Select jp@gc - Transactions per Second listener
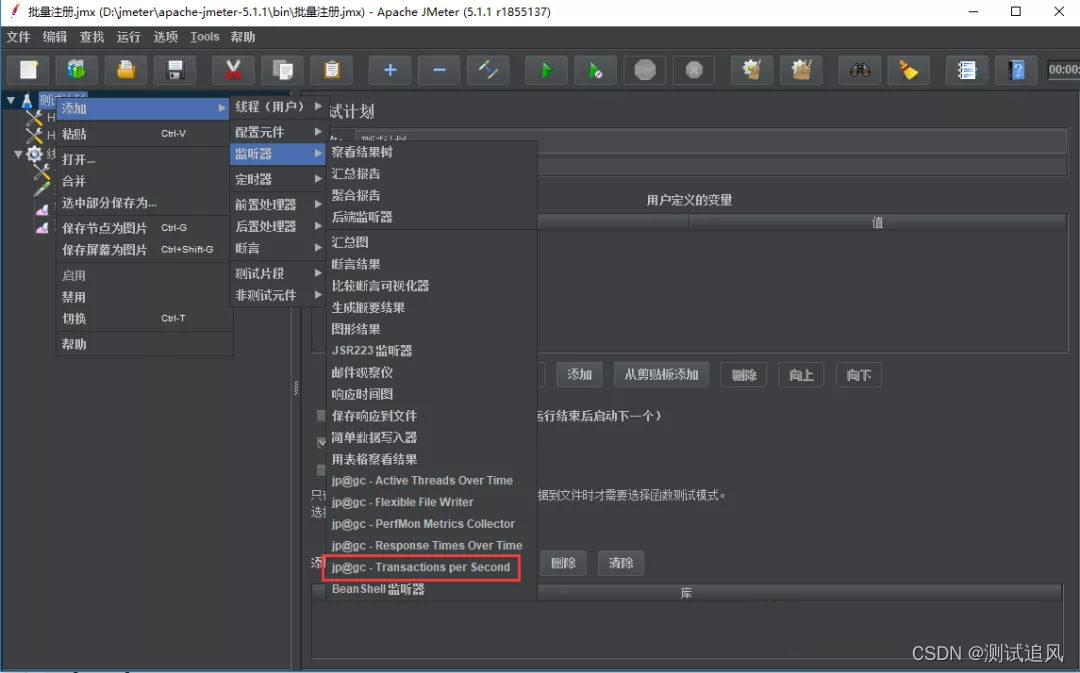Viewport: 1080px width, 673px height. (421, 567)
